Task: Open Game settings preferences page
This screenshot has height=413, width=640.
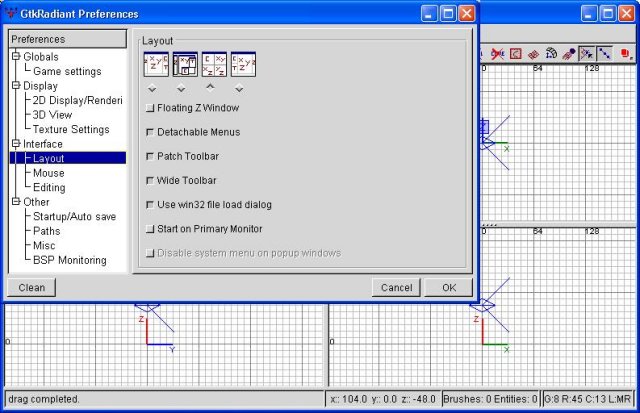Action: pyautogui.click(x=67, y=71)
